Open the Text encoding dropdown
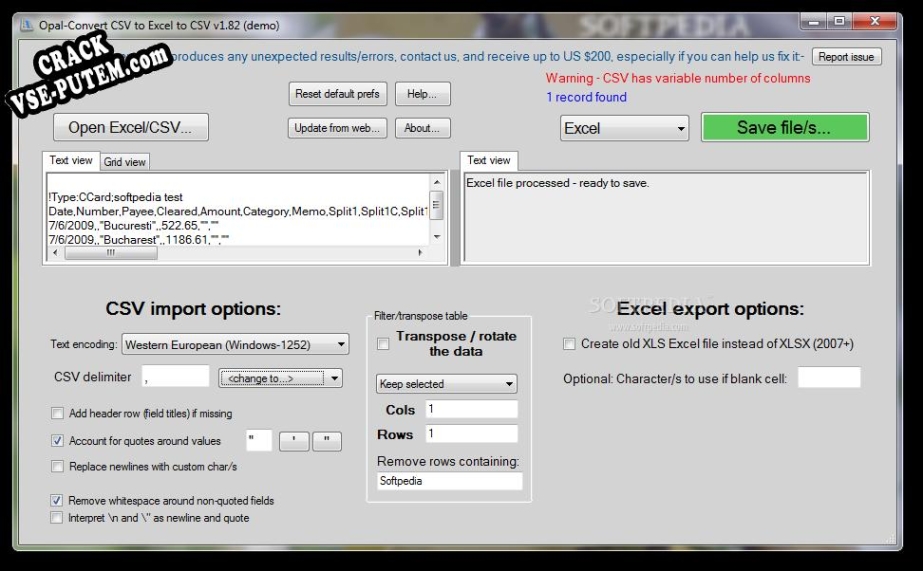Screen dimensions: 923x571 [235, 344]
